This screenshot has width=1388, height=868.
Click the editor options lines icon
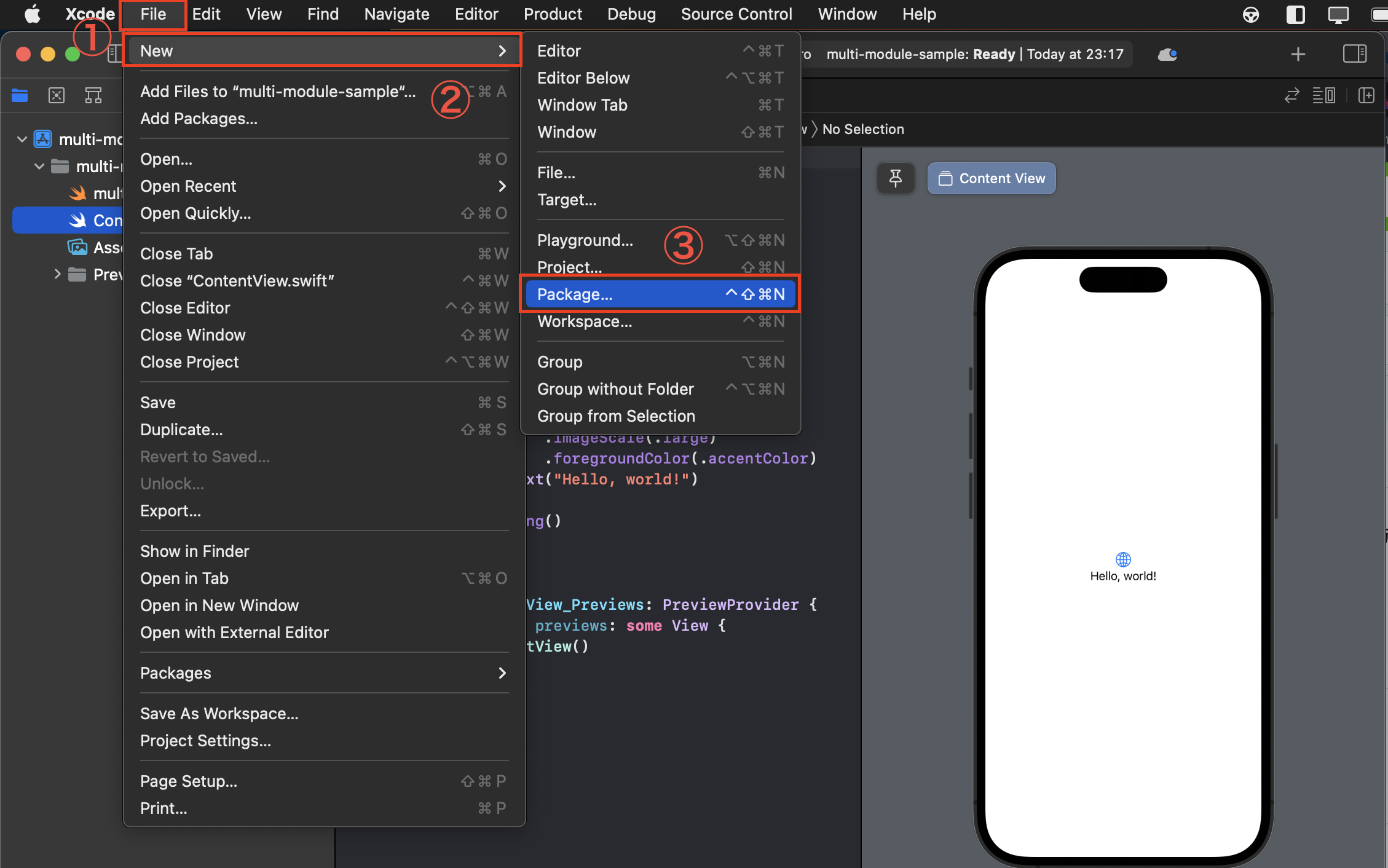point(1323,95)
